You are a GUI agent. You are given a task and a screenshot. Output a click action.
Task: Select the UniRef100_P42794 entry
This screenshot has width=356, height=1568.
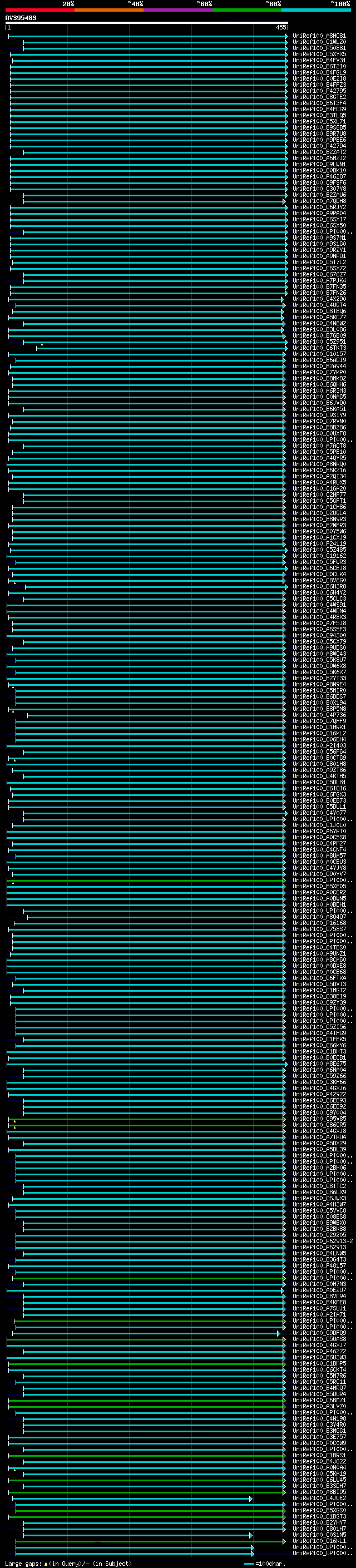tap(319, 146)
